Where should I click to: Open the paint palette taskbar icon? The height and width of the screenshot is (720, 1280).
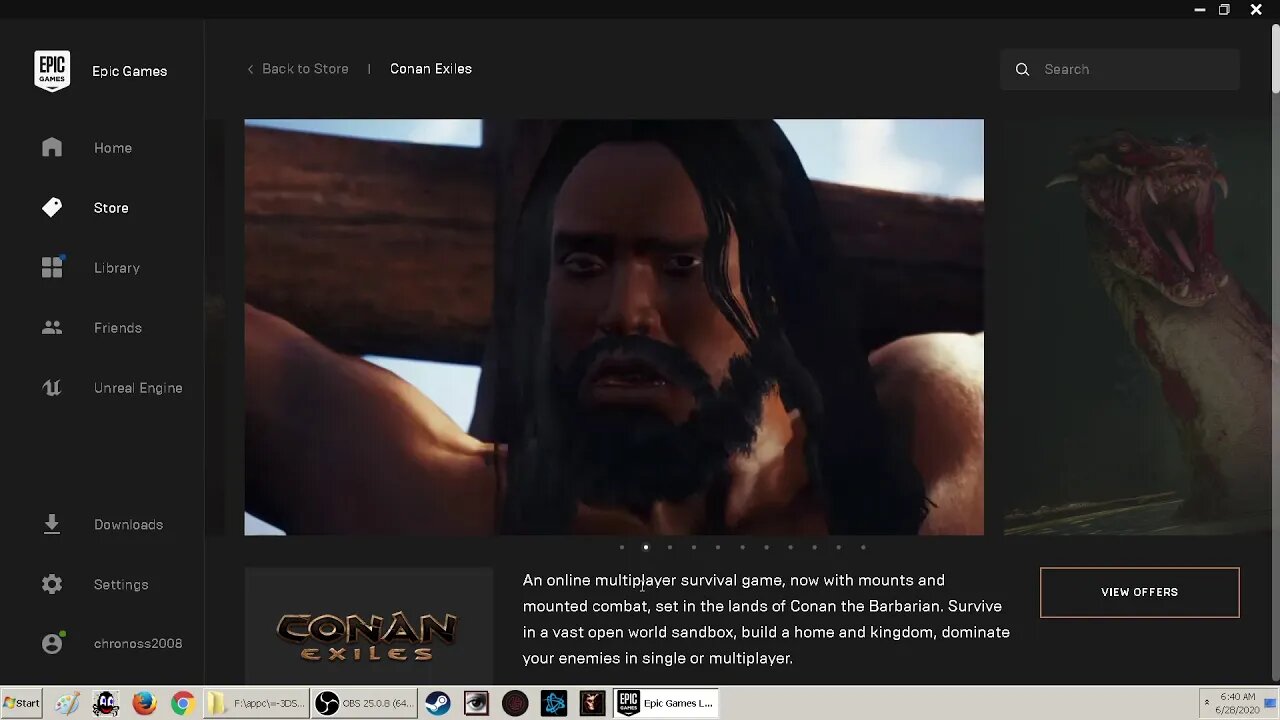point(67,703)
